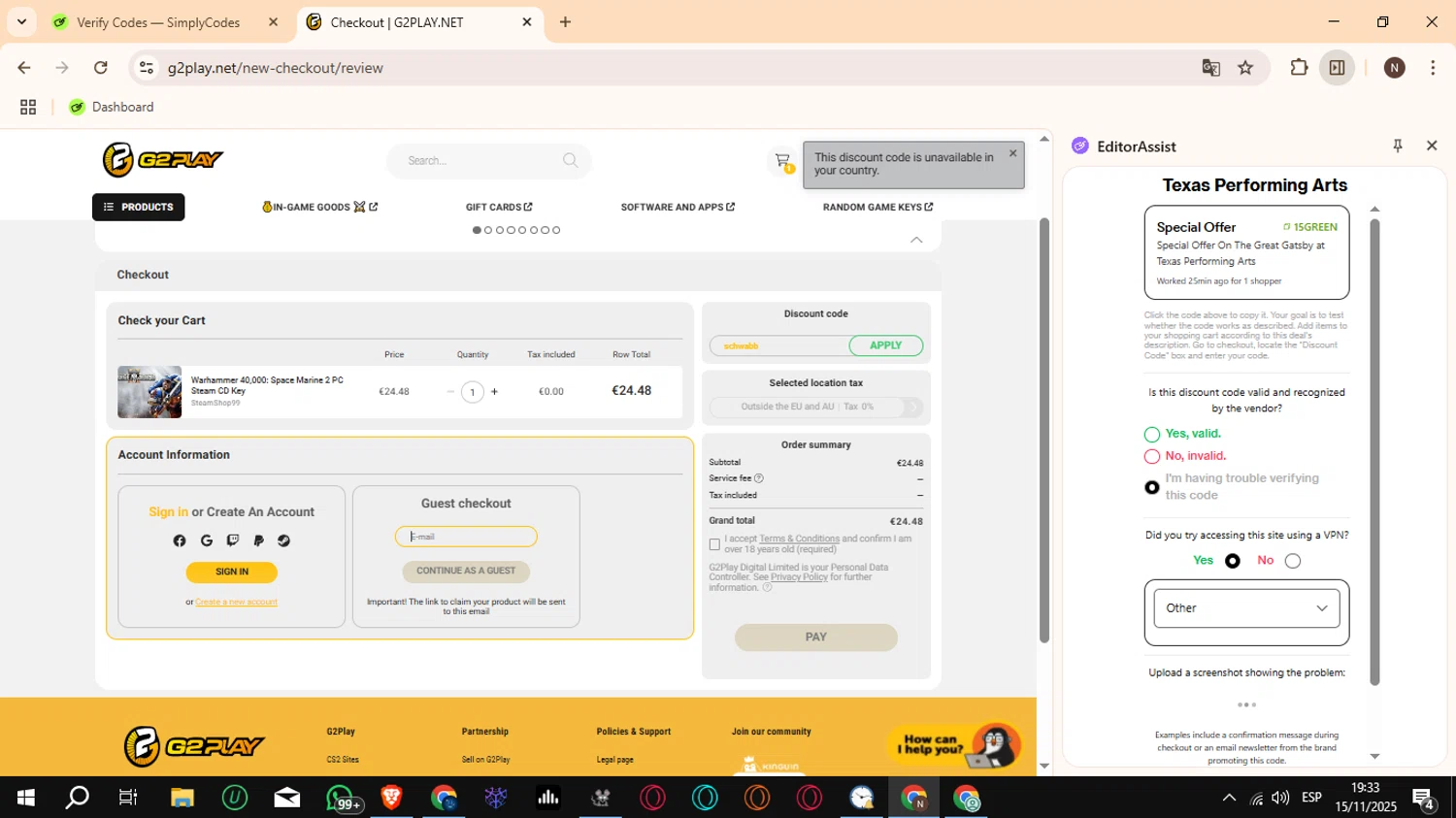The width and height of the screenshot is (1456, 818).
Task: Open the Windows Start menu
Action: coord(26,798)
